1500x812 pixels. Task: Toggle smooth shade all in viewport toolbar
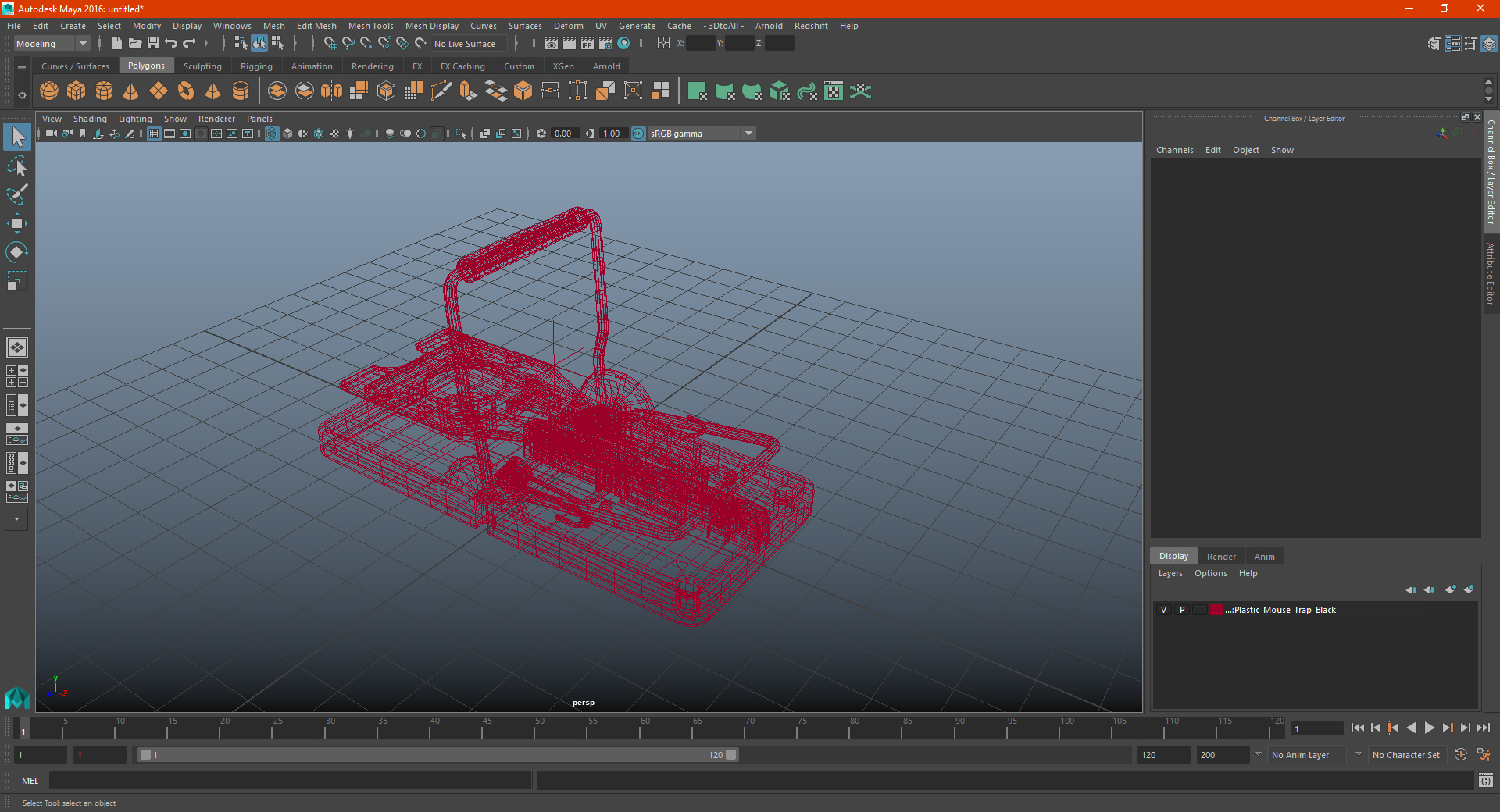click(287, 134)
